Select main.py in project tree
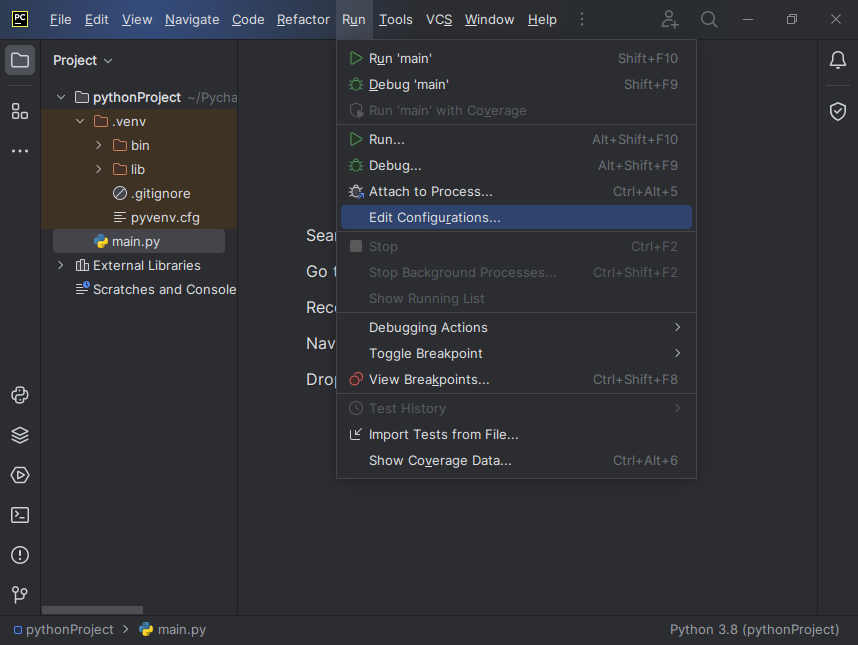The image size is (858, 645). (x=136, y=241)
